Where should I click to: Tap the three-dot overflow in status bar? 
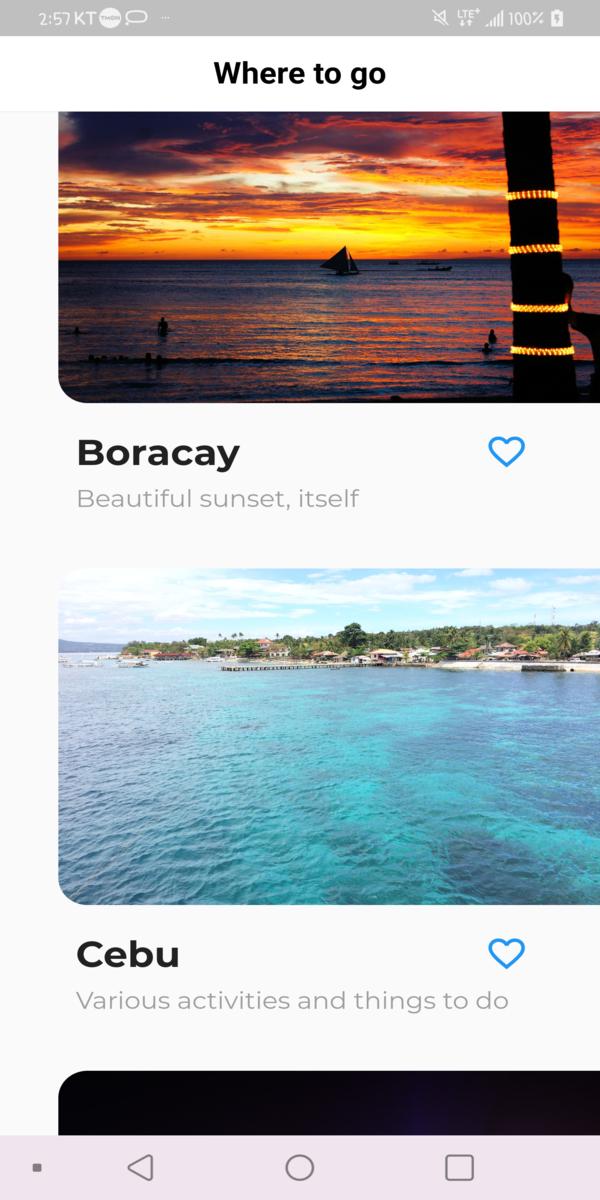pos(165,18)
